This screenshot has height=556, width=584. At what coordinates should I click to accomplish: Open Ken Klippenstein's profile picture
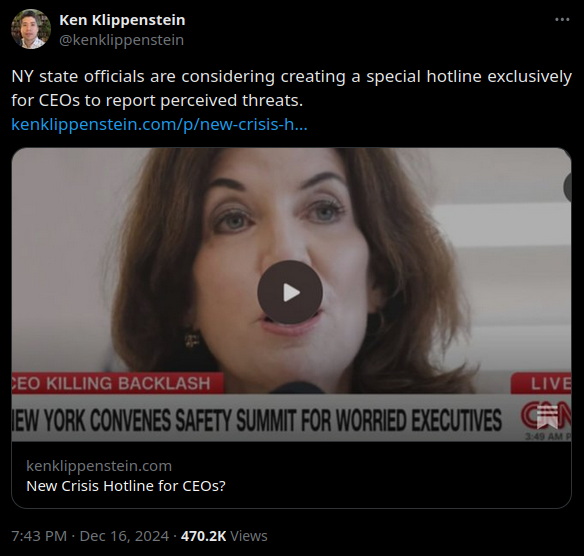coord(31,29)
